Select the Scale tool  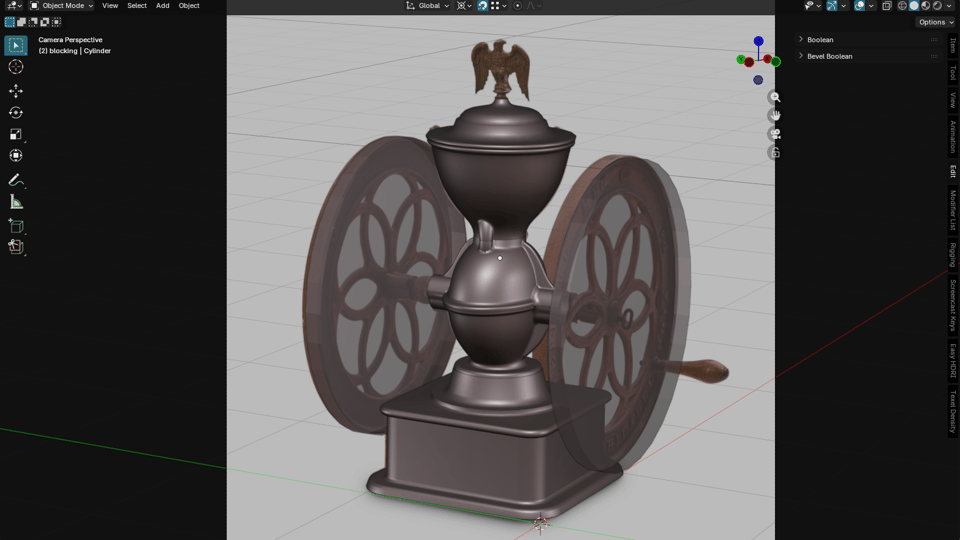[16, 134]
